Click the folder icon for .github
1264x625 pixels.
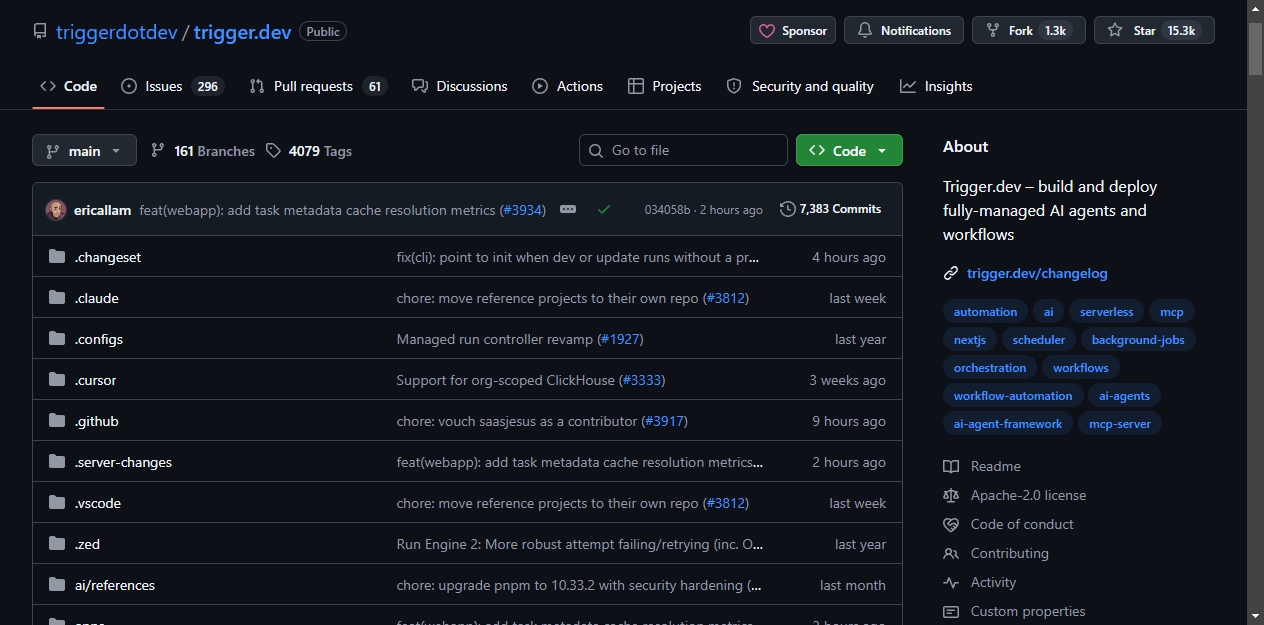57,421
